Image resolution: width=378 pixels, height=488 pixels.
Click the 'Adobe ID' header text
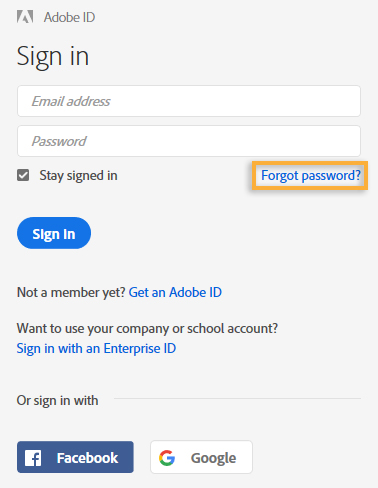pyautogui.click(x=69, y=17)
